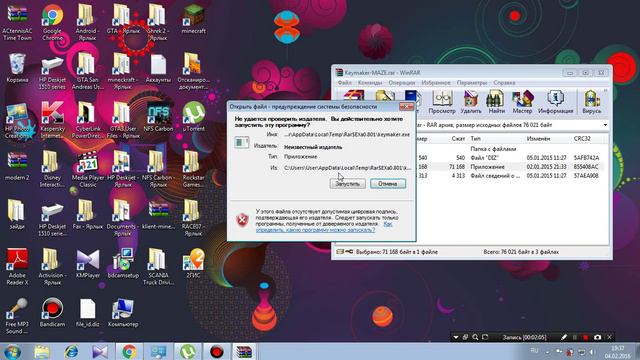Screen dimensions: 640x360
Task: Close the security warning dialog
Action: pos(407,107)
